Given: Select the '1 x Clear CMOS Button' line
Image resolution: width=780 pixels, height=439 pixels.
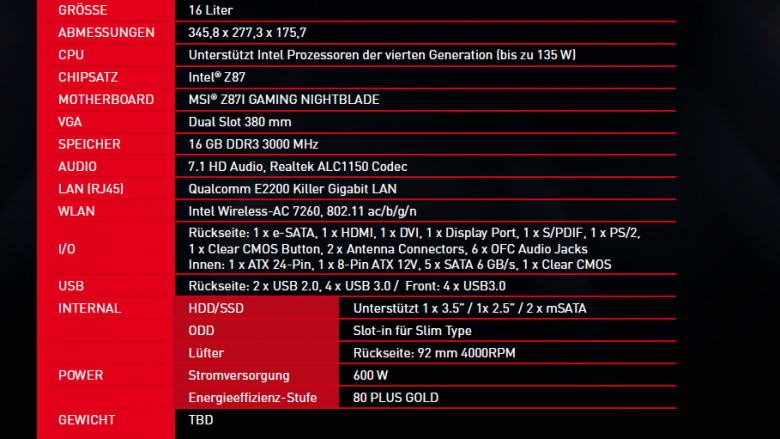Looking at the screenshot, I should click(388, 249).
